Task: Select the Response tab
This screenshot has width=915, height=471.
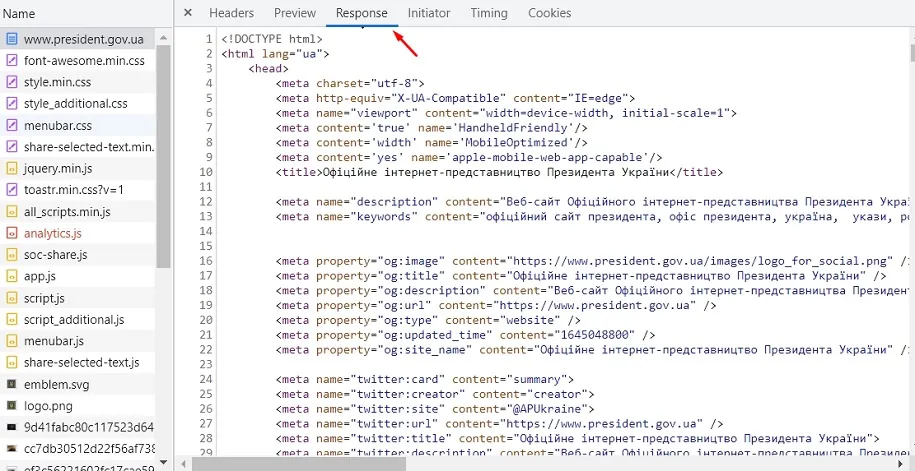Action: pyautogui.click(x=361, y=13)
